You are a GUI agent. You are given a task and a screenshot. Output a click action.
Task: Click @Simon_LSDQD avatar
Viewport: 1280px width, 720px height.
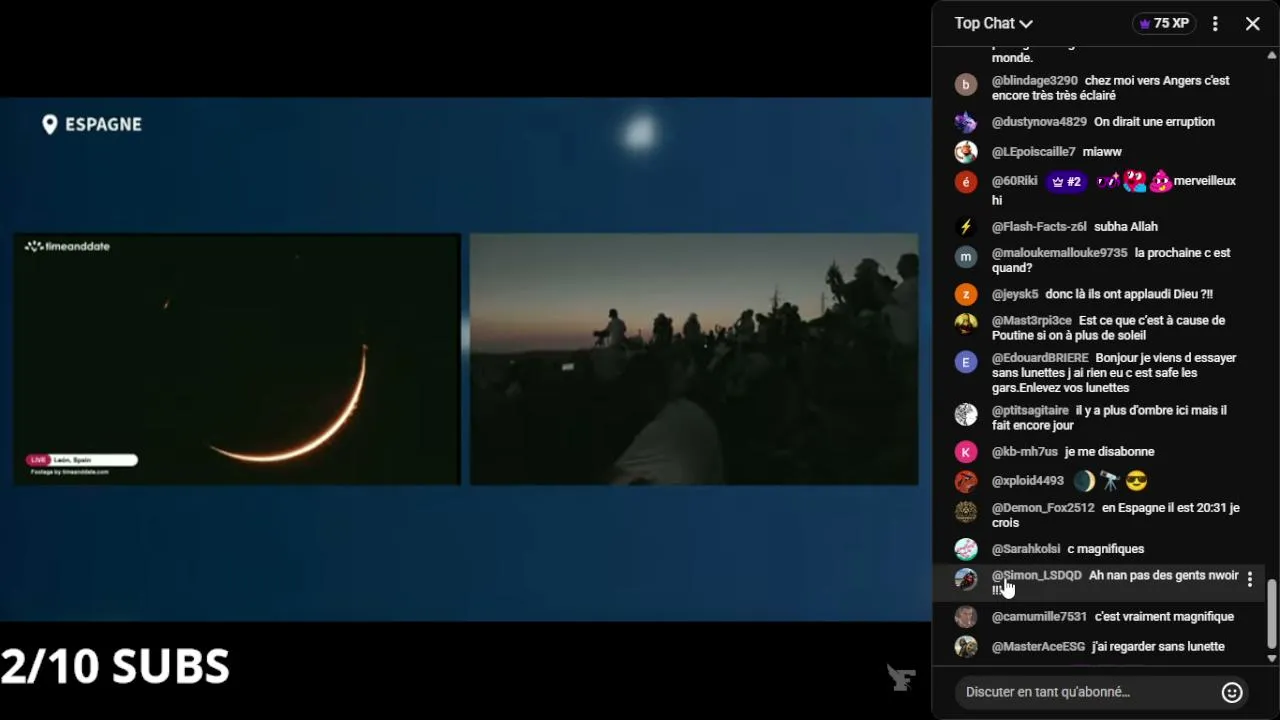pyautogui.click(x=965, y=580)
